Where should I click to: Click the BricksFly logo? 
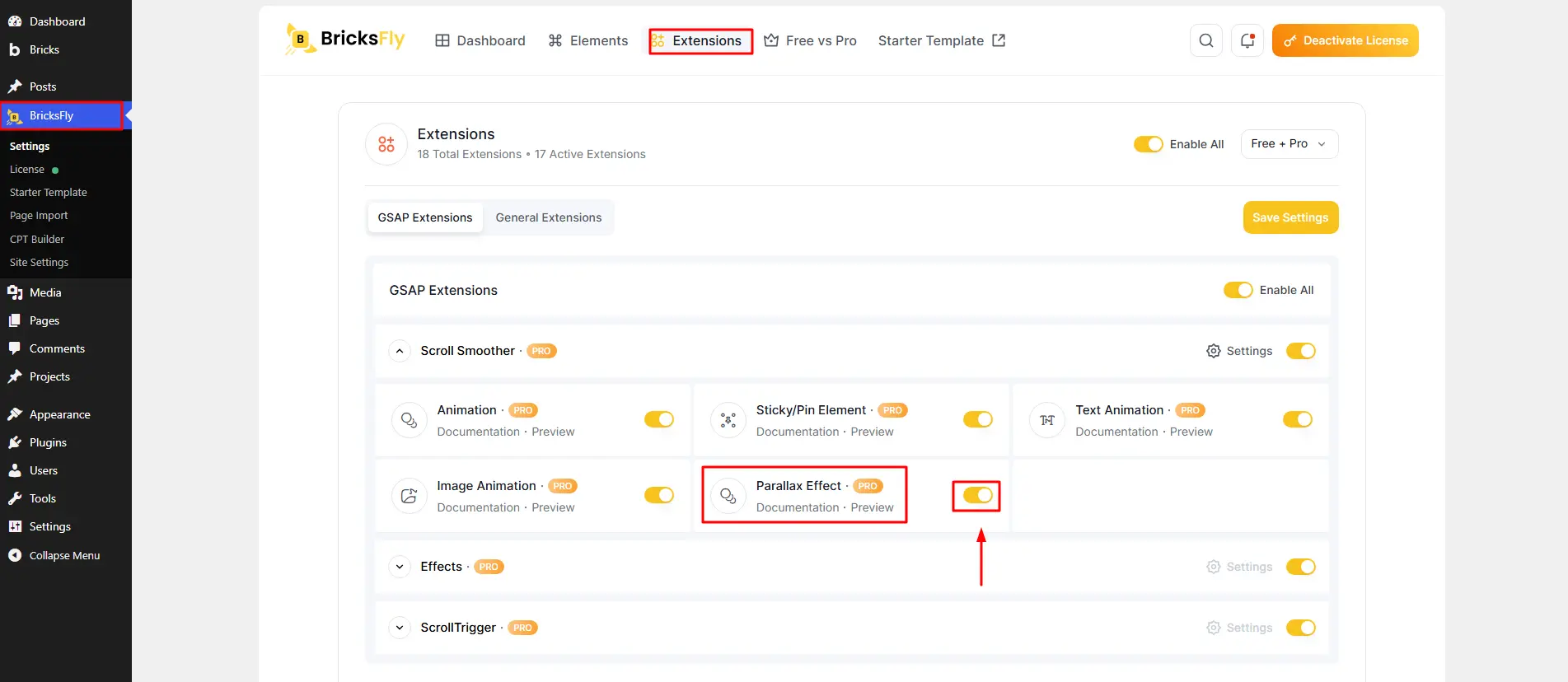(x=345, y=40)
